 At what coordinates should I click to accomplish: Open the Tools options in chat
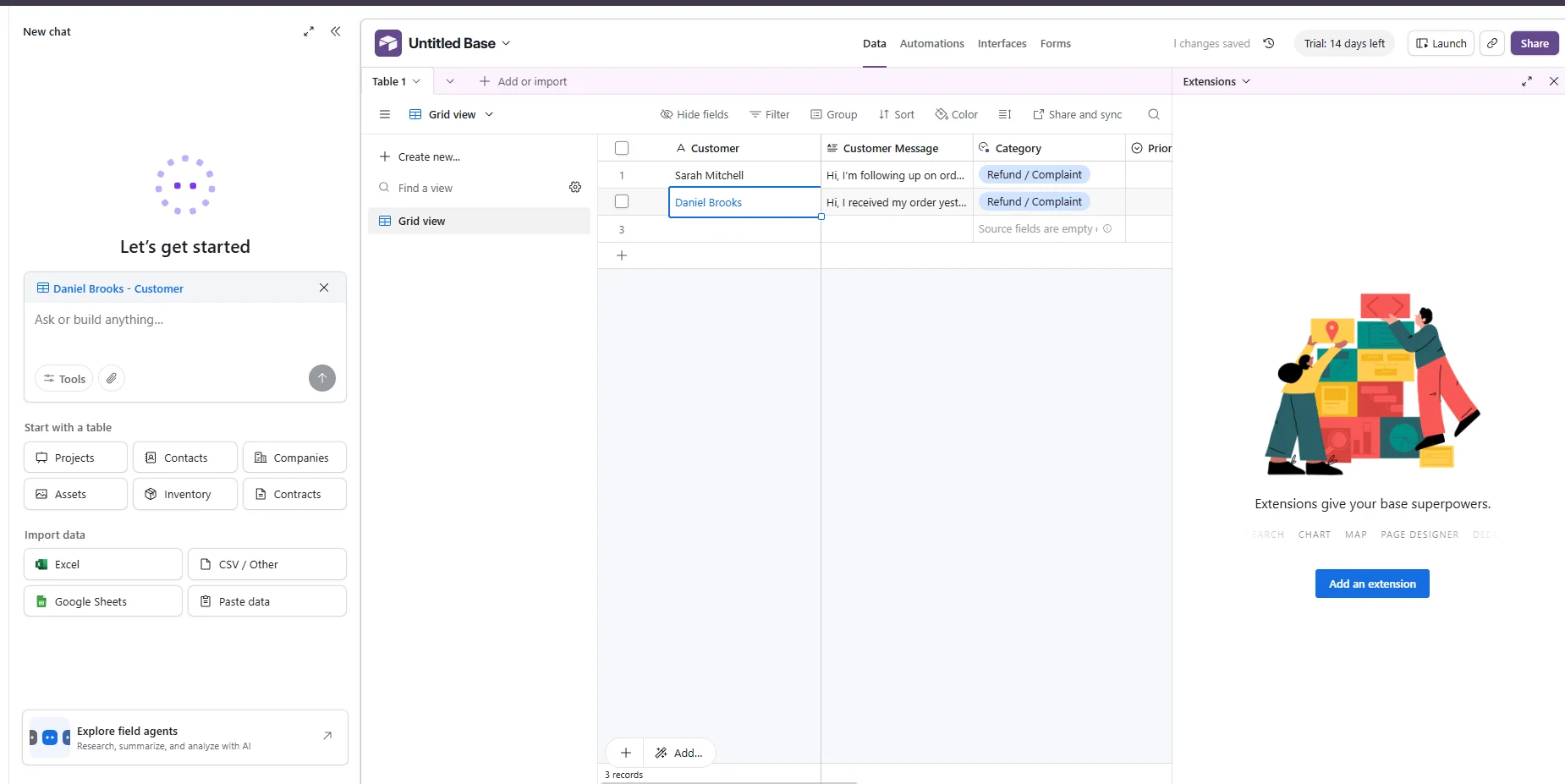[x=64, y=378]
